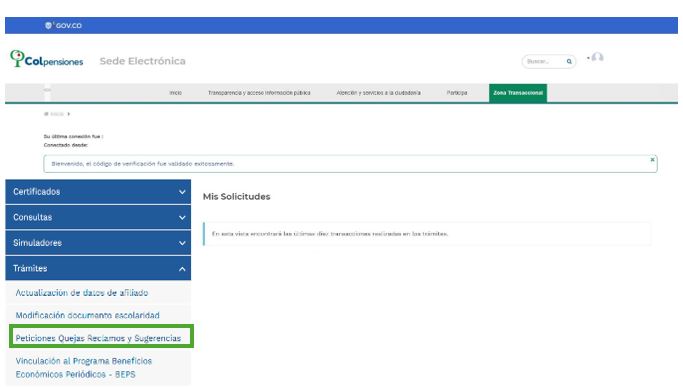Click the Trámites panel header

(x=98, y=268)
